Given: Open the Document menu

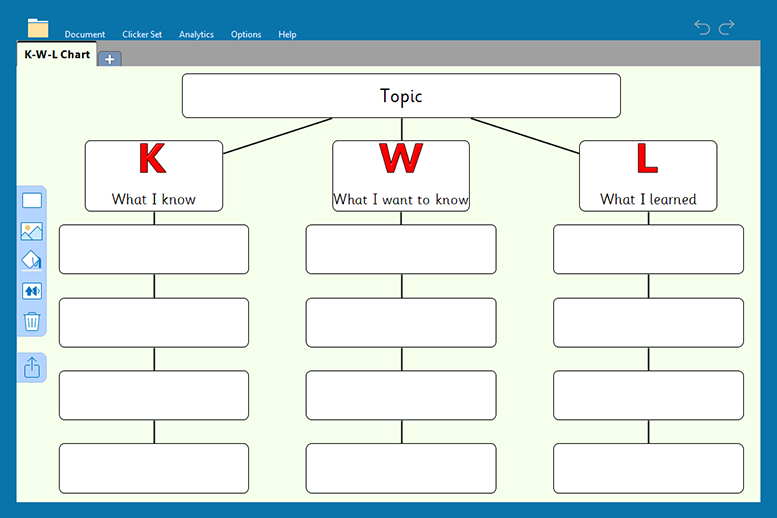Looking at the screenshot, I should (85, 34).
